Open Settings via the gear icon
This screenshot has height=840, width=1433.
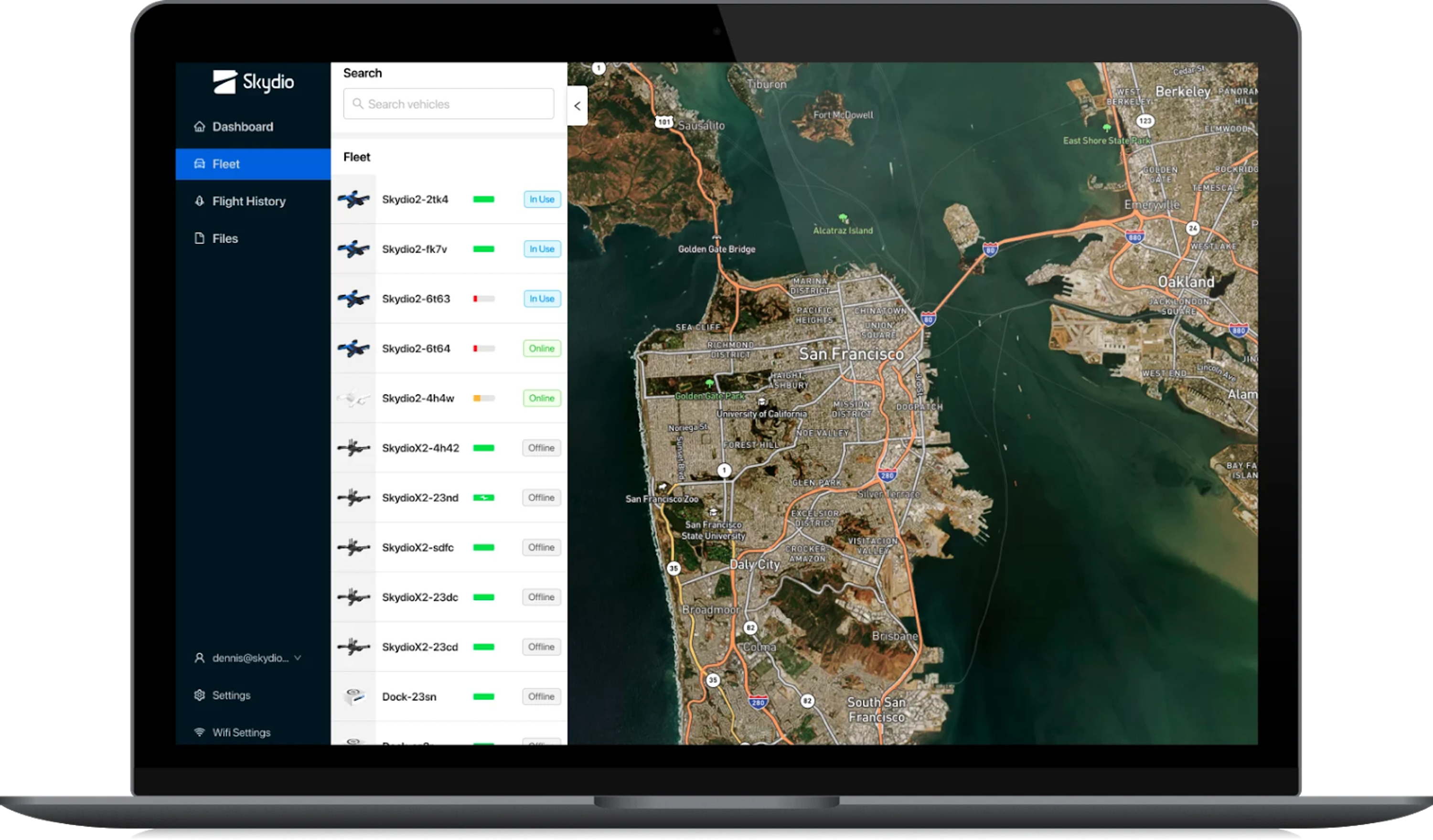(199, 695)
